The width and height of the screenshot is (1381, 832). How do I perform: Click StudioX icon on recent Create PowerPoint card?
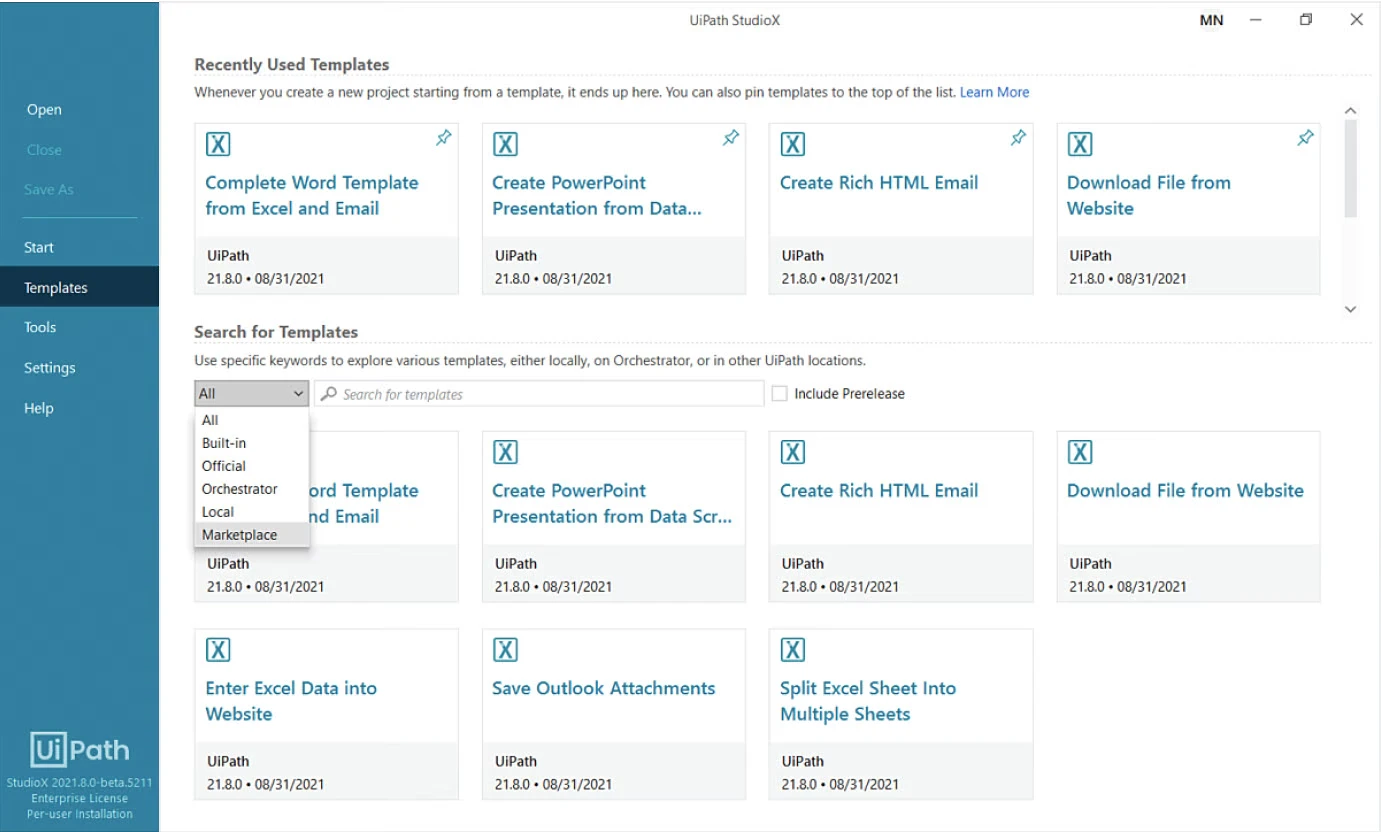505,144
